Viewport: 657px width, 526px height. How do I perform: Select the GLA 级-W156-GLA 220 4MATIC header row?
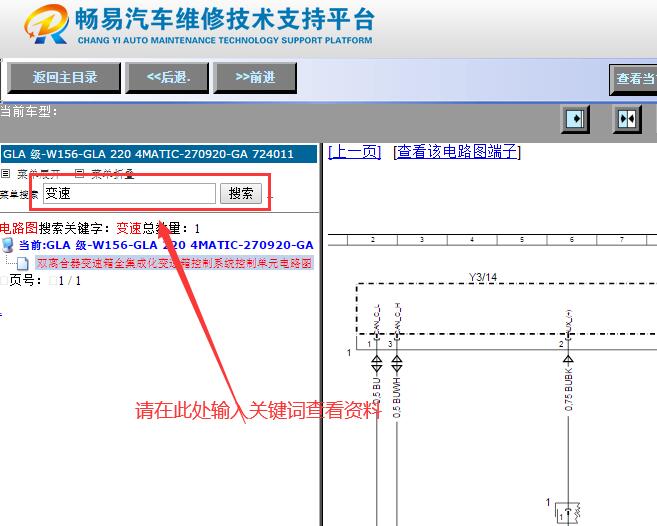[159, 154]
